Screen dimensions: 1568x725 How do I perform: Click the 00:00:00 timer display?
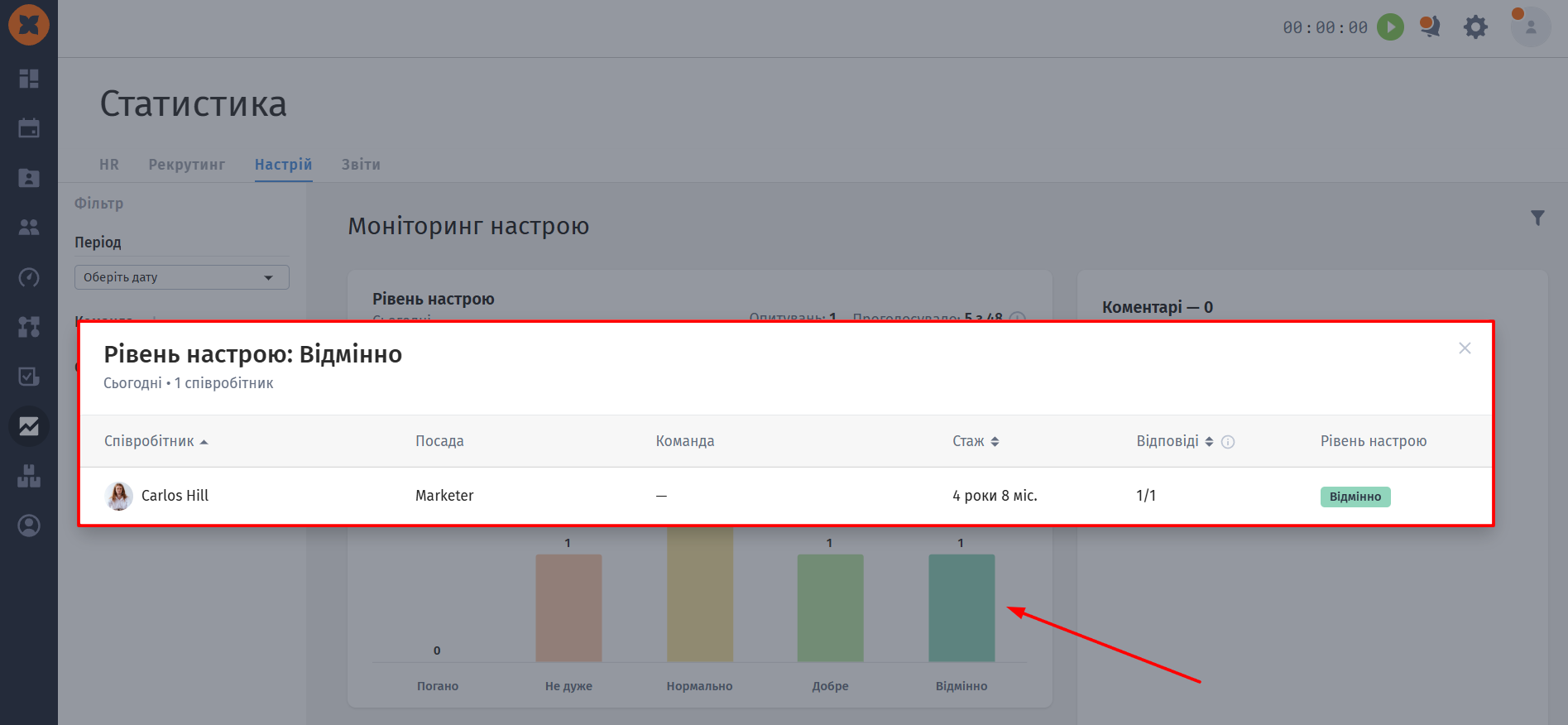pyautogui.click(x=1326, y=27)
